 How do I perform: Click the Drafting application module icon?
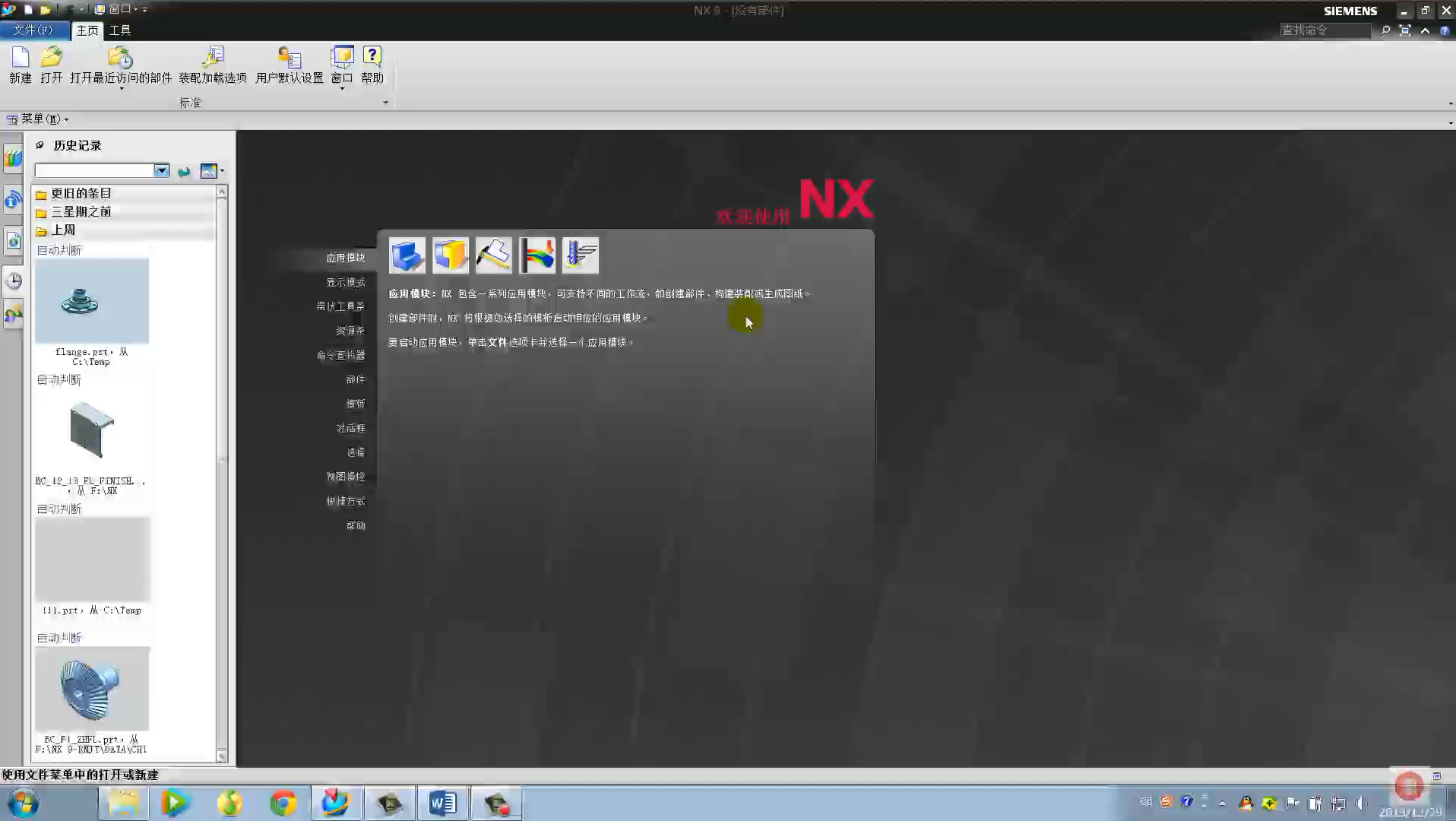coord(494,255)
